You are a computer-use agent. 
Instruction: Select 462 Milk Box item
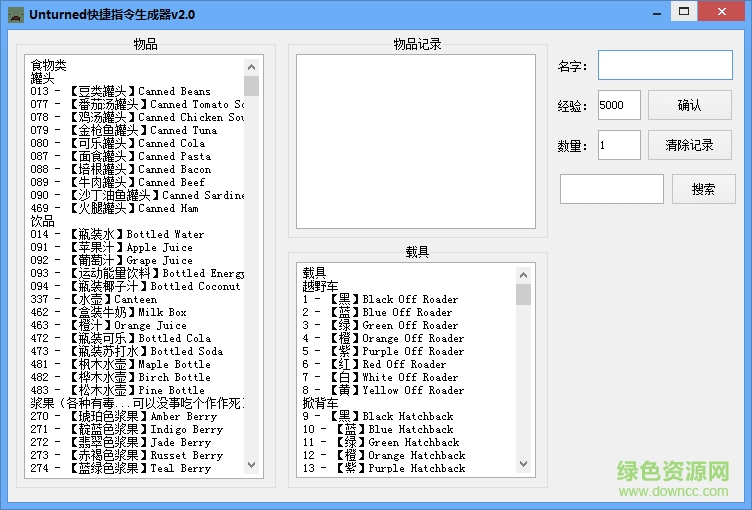[x=108, y=312]
